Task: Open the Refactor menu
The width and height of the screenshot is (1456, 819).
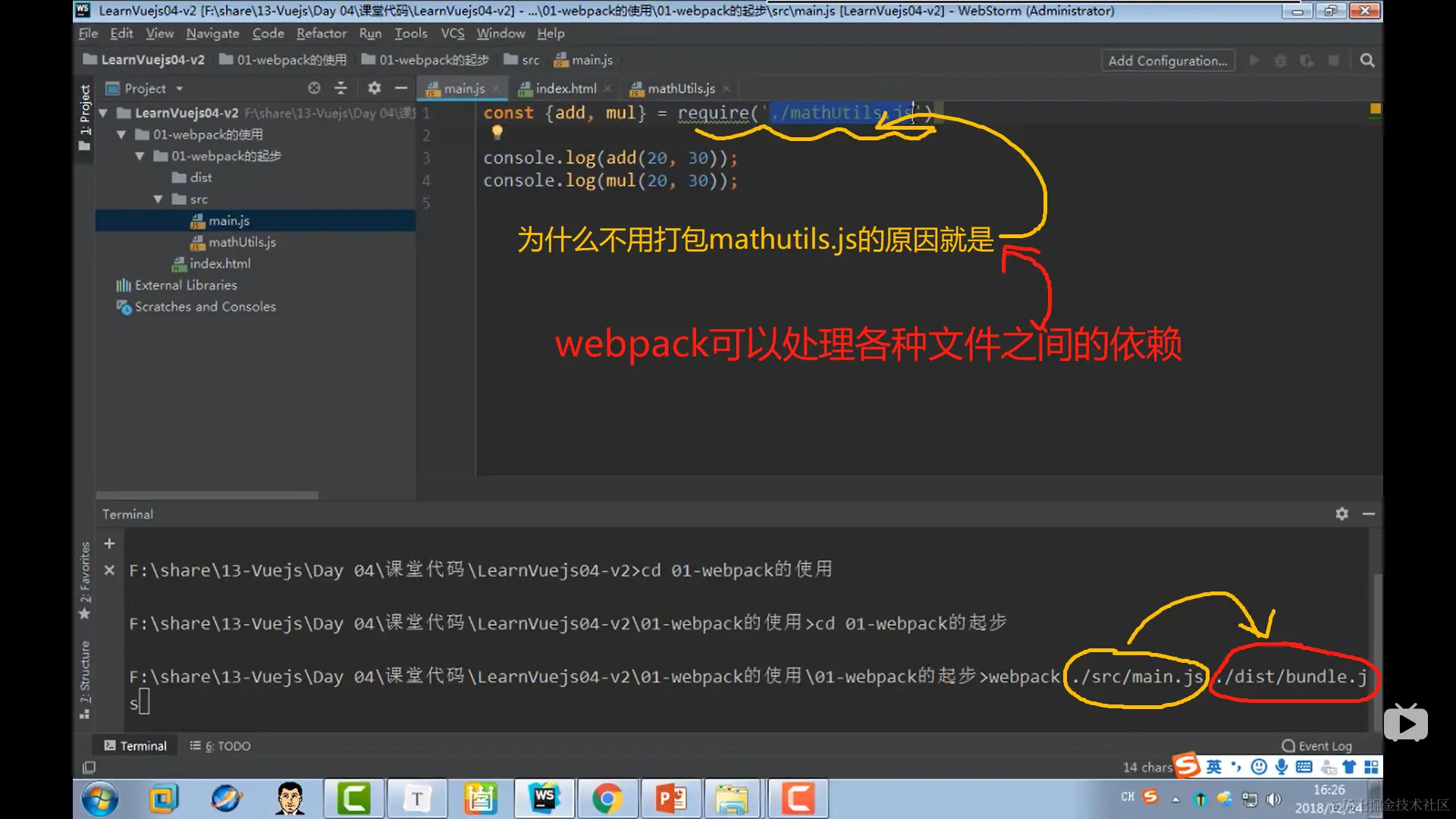Action: pos(321,33)
